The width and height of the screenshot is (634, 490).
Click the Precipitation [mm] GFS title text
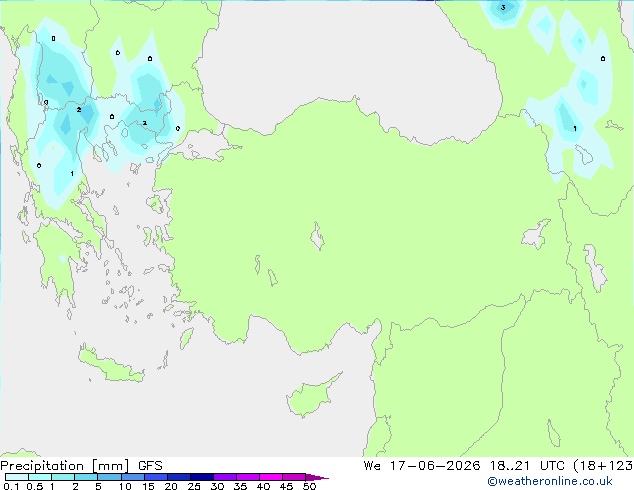pos(81,466)
